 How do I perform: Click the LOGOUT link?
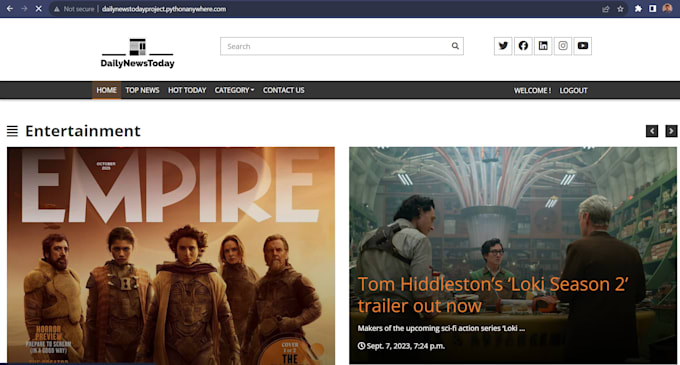click(x=573, y=91)
